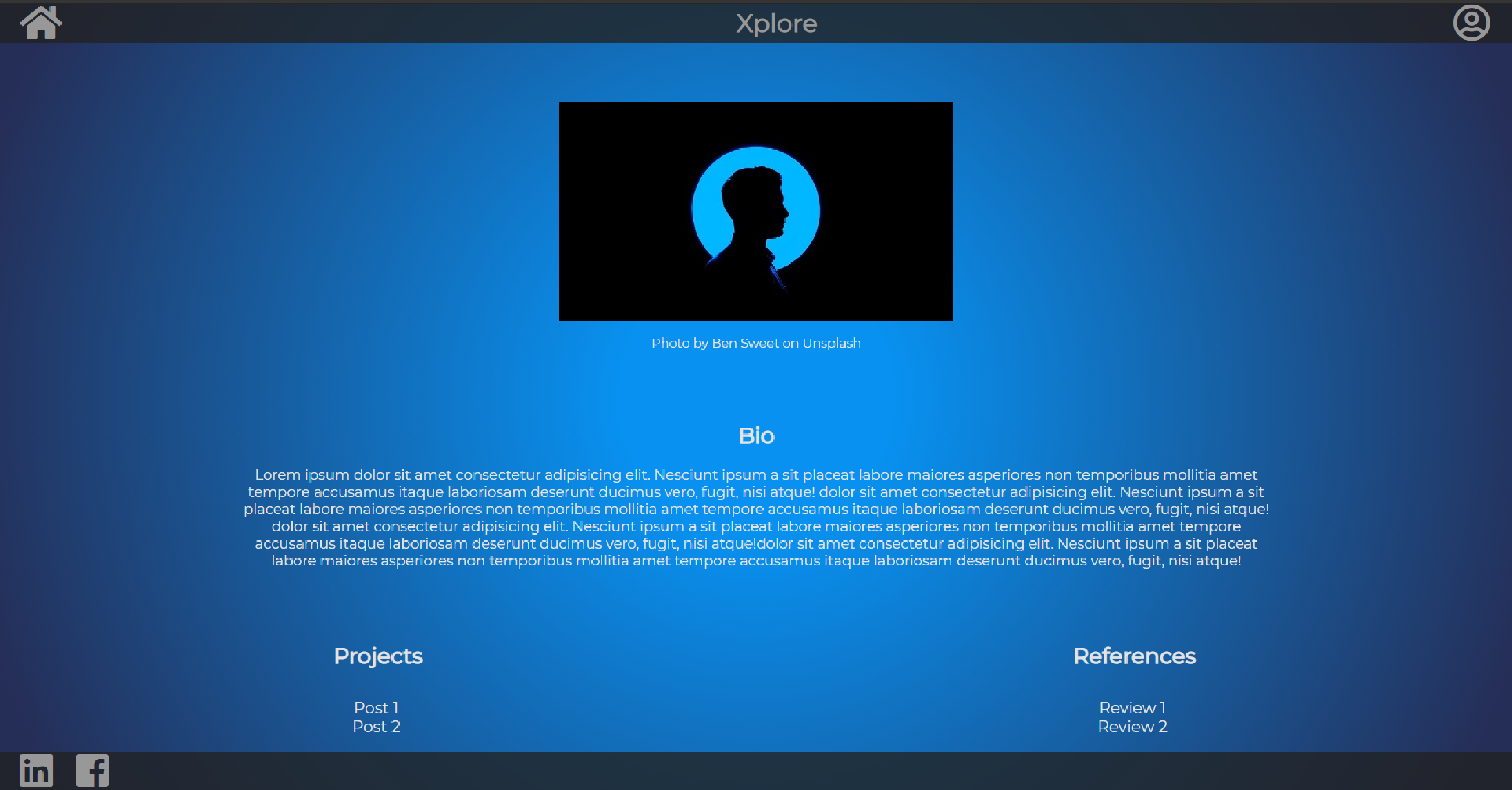Open Review 1 under References
Image resolution: width=1512 pixels, height=790 pixels.
click(1132, 707)
